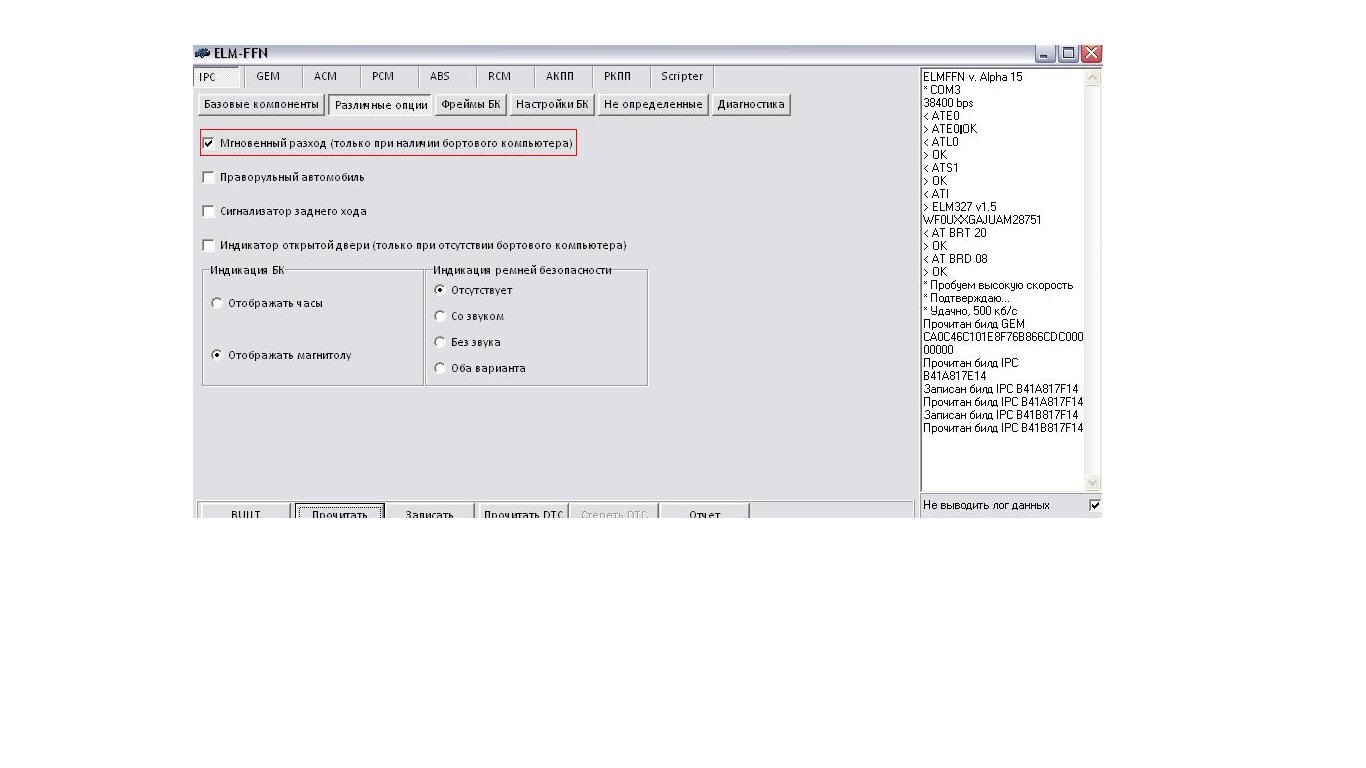
Task: Switch to the RCM tab
Action: [x=499, y=76]
